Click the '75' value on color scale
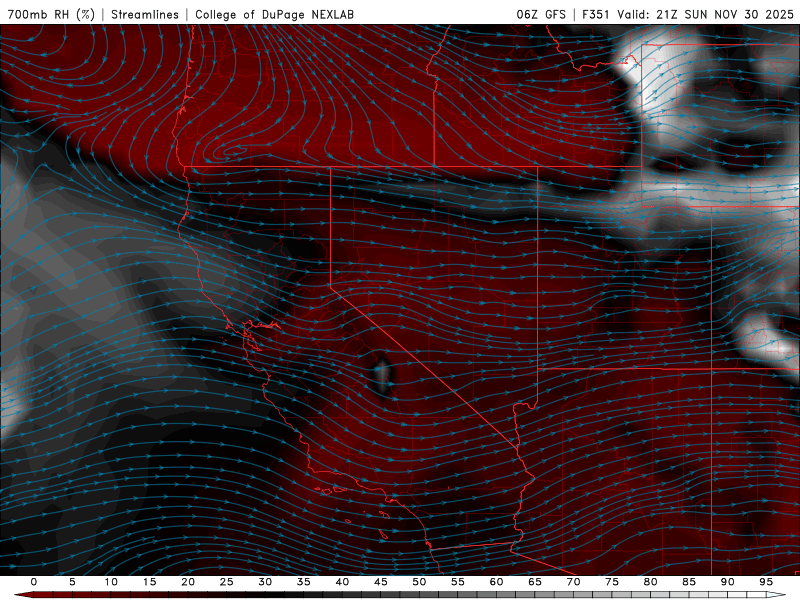The width and height of the screenshot is (800, 600). 612,582
